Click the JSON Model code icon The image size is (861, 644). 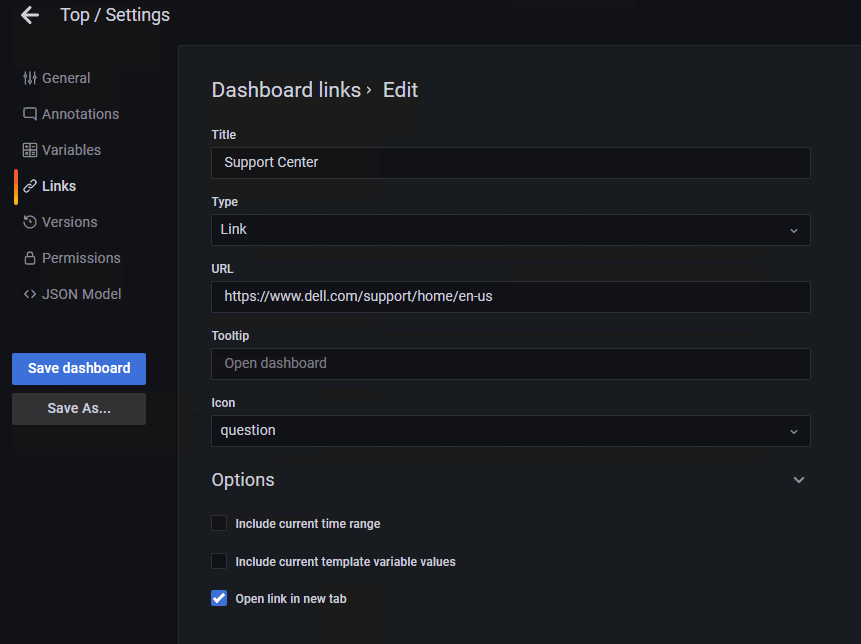click(x=30, y=294)
